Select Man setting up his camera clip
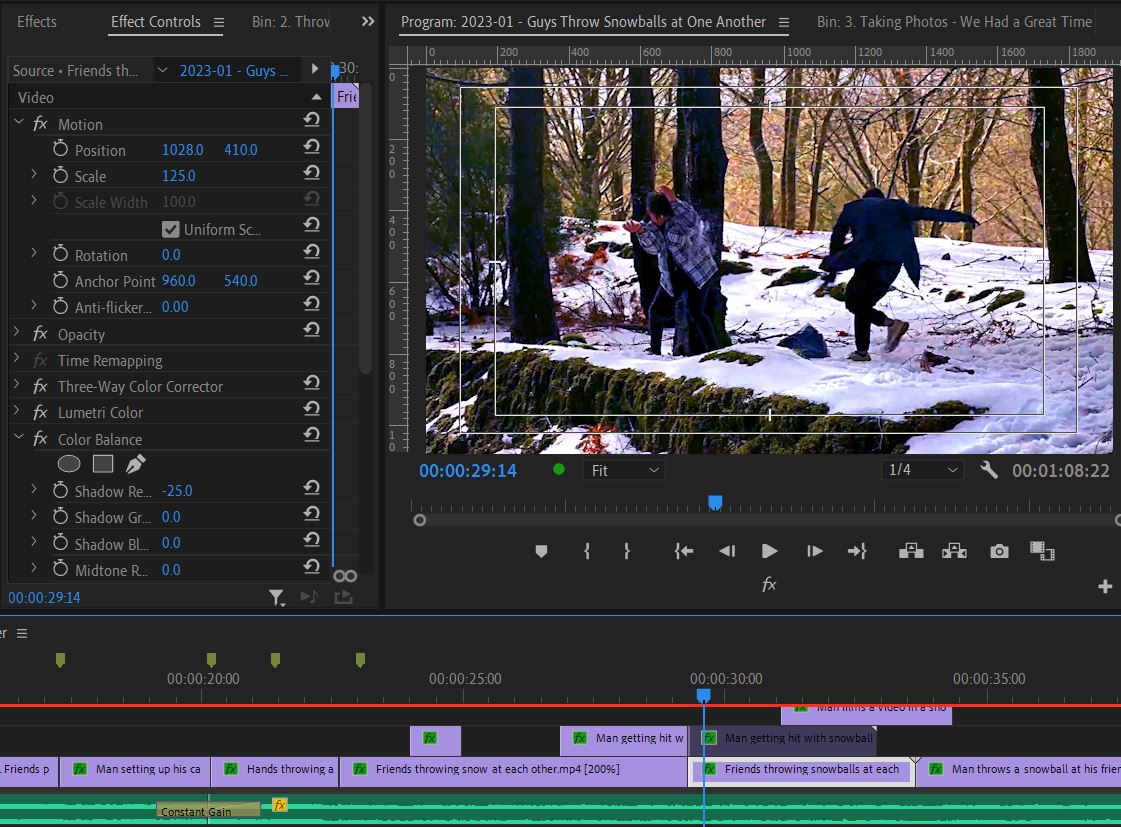The height and width of the screenshot is (827, 1121). click(x=135, y=771)
